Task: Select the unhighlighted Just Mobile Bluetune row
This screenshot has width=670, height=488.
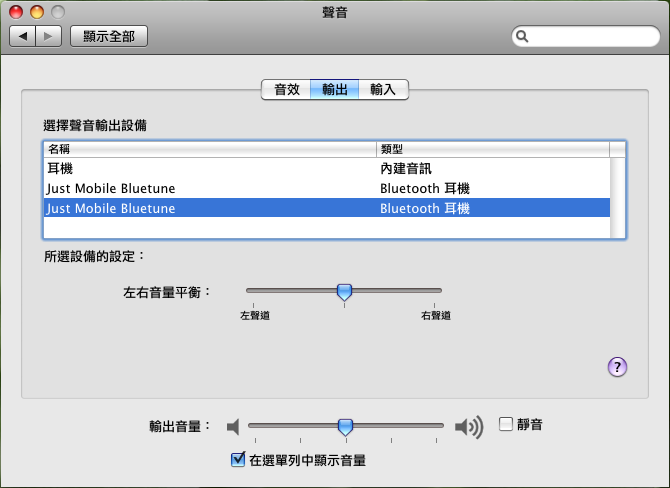Action: pyautogui.click(x=327, y=188)
